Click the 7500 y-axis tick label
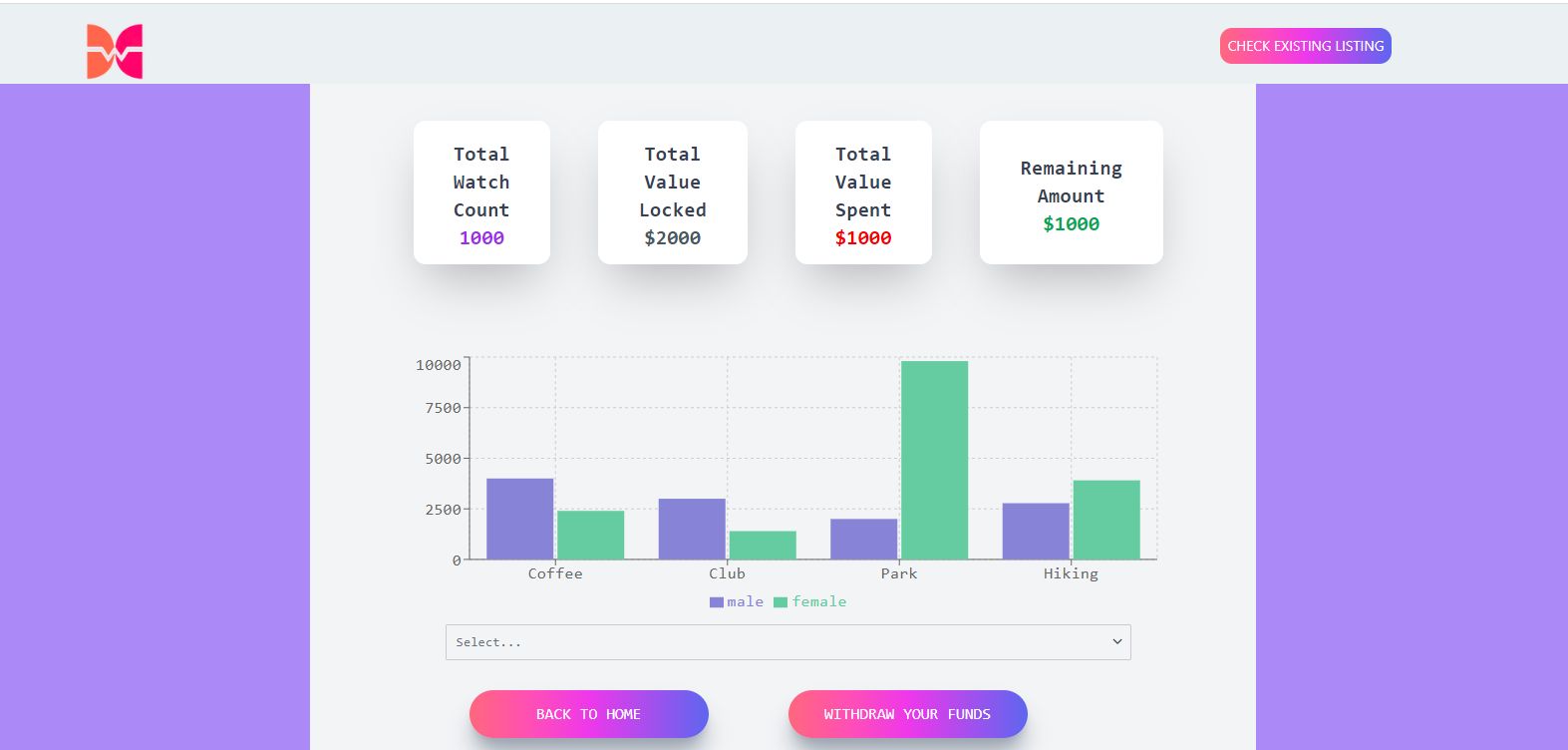 click(444, 408)
